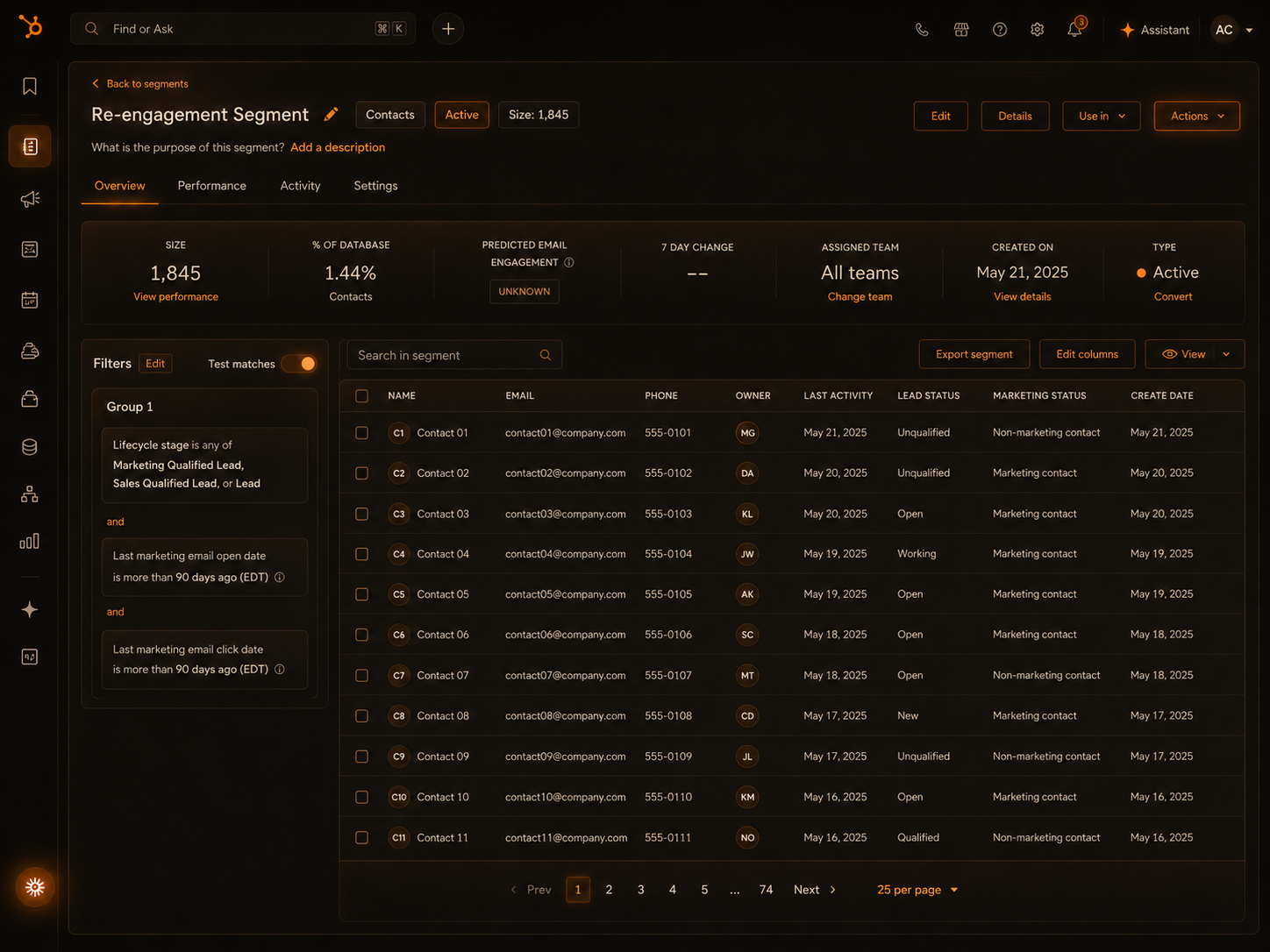Open the notifications bell
This screenshot has width=1270, height=952.
[x=1075, y=29]
